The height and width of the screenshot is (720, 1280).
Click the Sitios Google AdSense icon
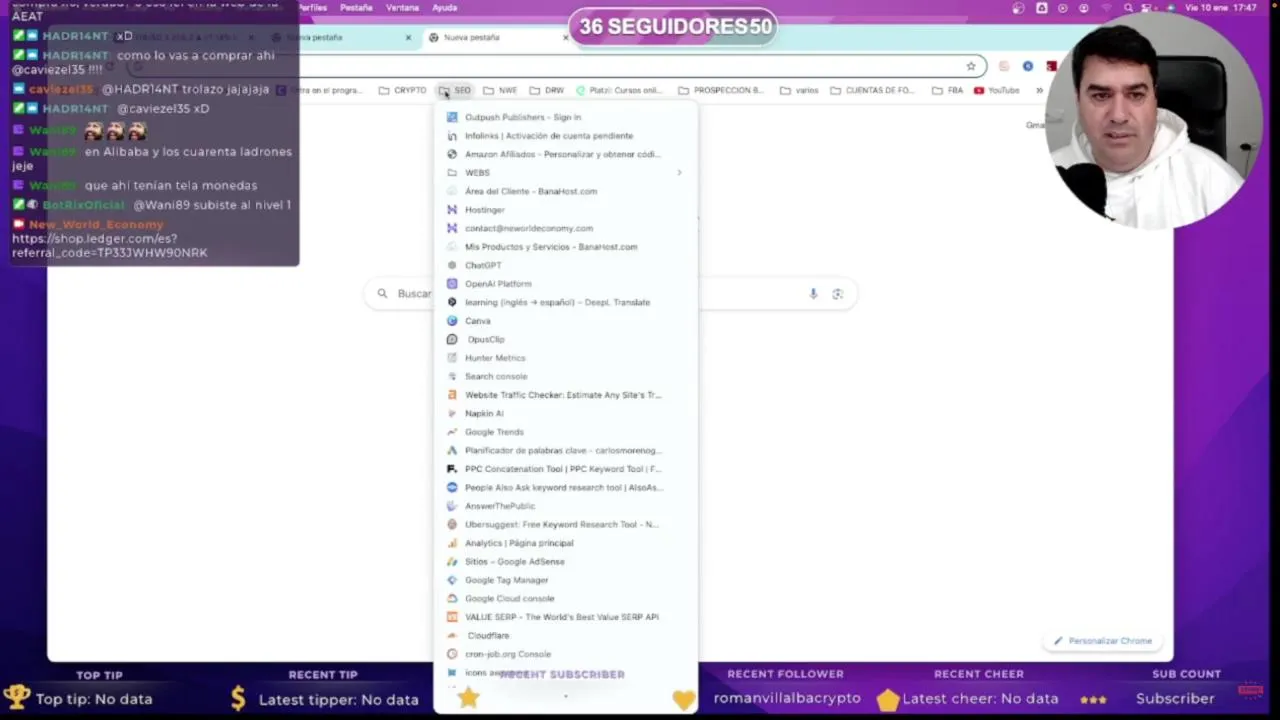click(452, 561)
